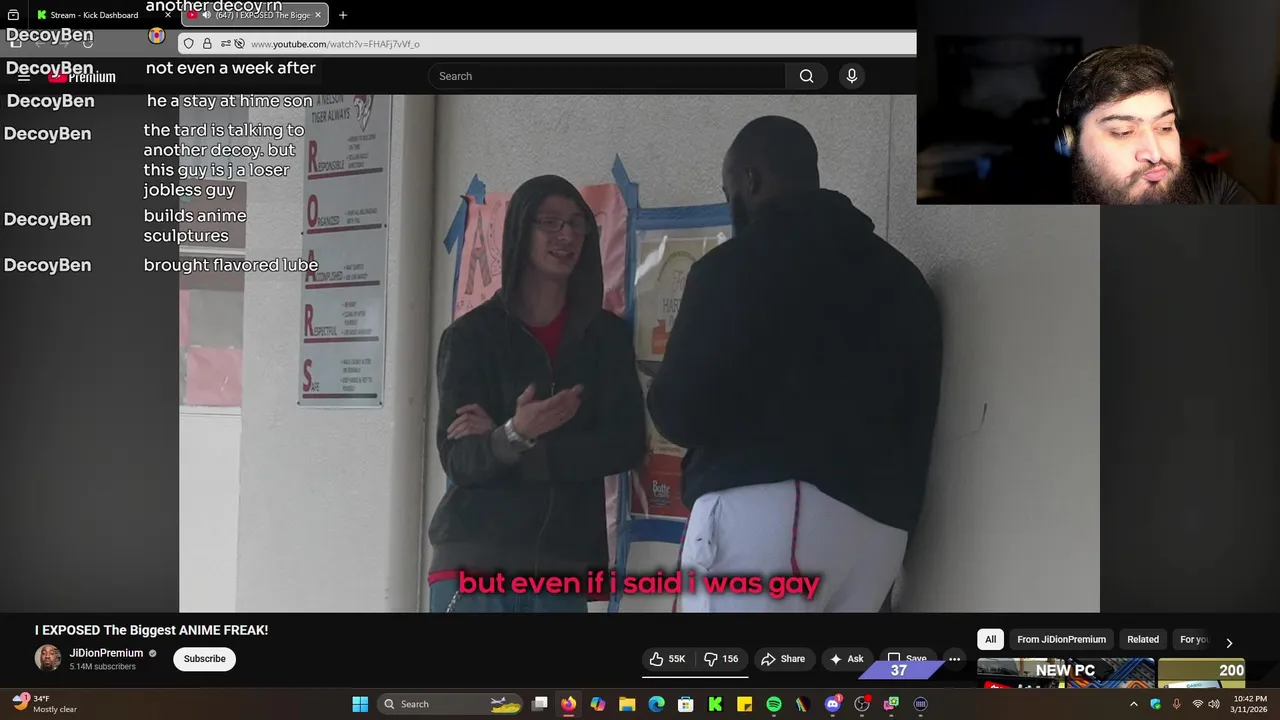Open the NEW PC recommended video thumbnail

[x=1065, y=674]
